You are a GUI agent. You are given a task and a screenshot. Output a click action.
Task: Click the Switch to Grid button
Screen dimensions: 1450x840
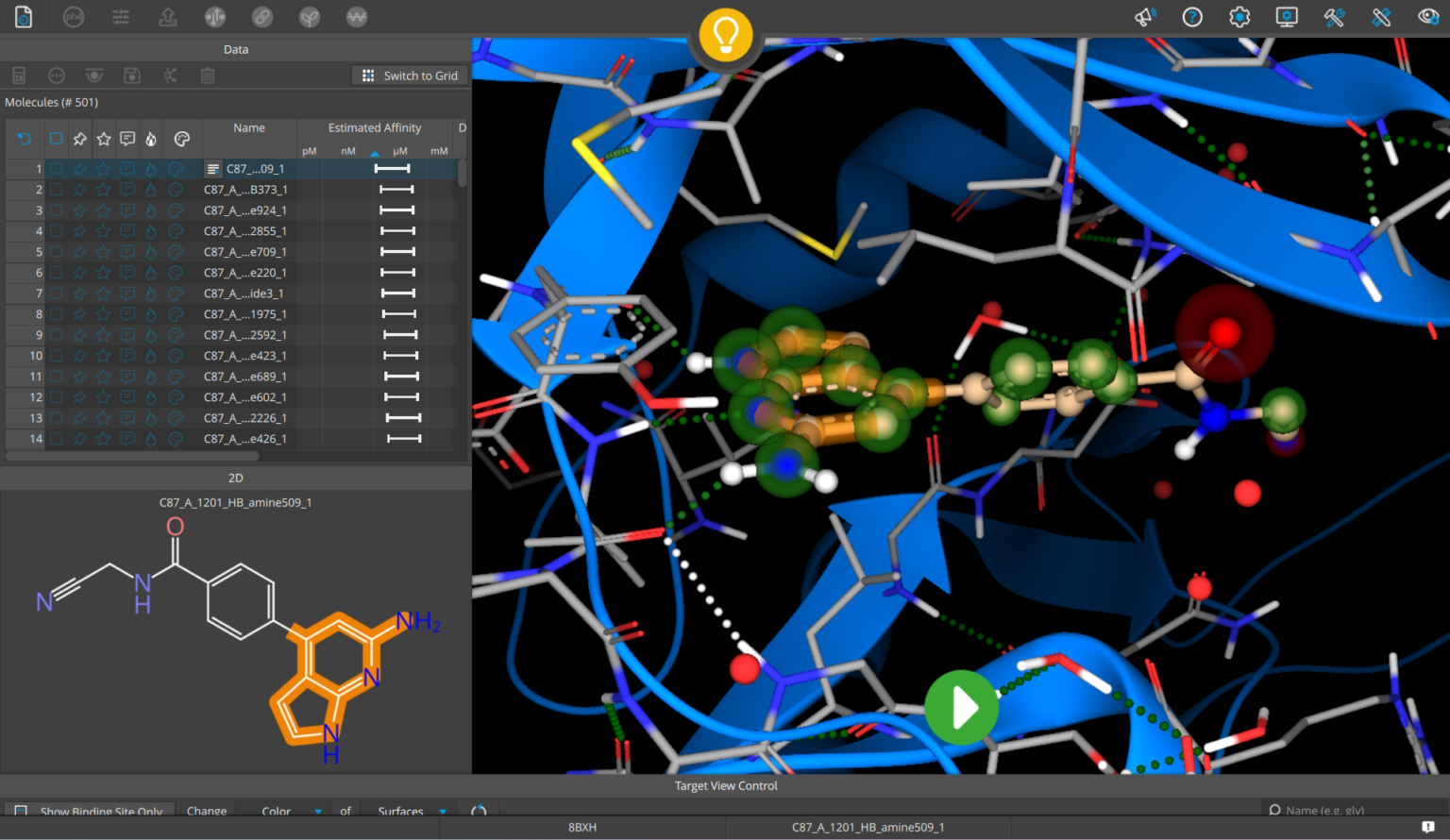(410, 76)
